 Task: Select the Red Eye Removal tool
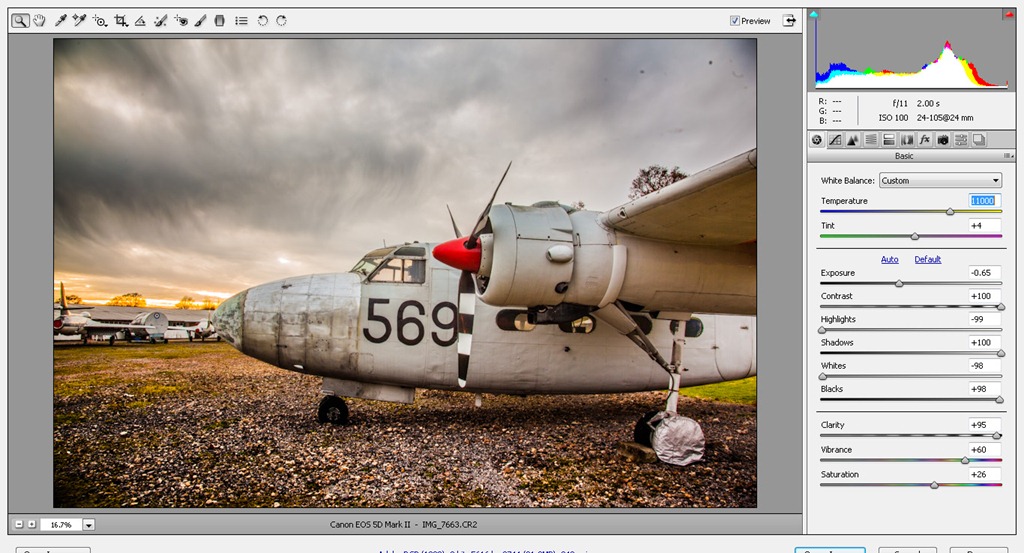(x=181, y=21)
